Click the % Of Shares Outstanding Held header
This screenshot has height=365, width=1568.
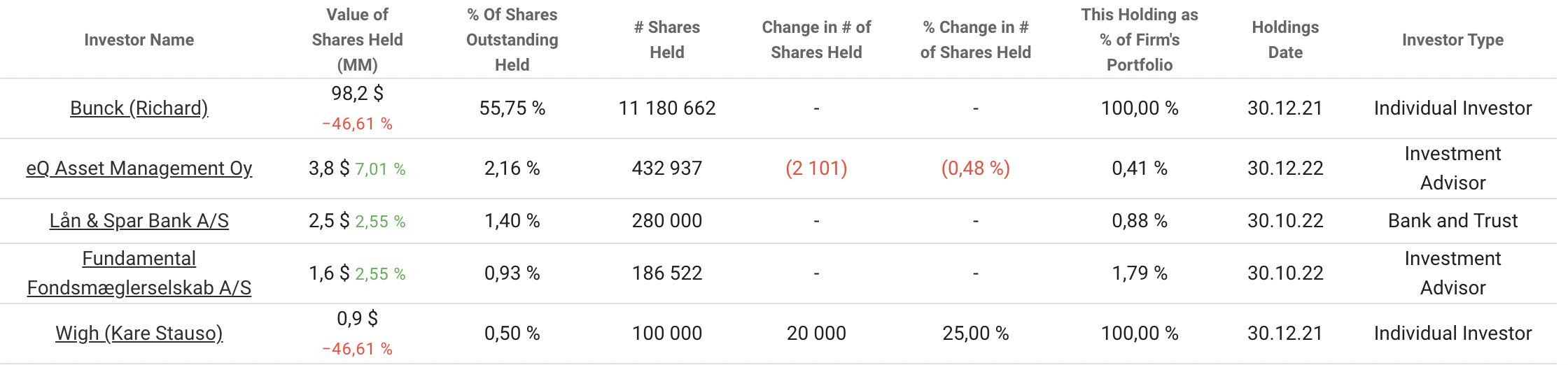pos(512,40)
